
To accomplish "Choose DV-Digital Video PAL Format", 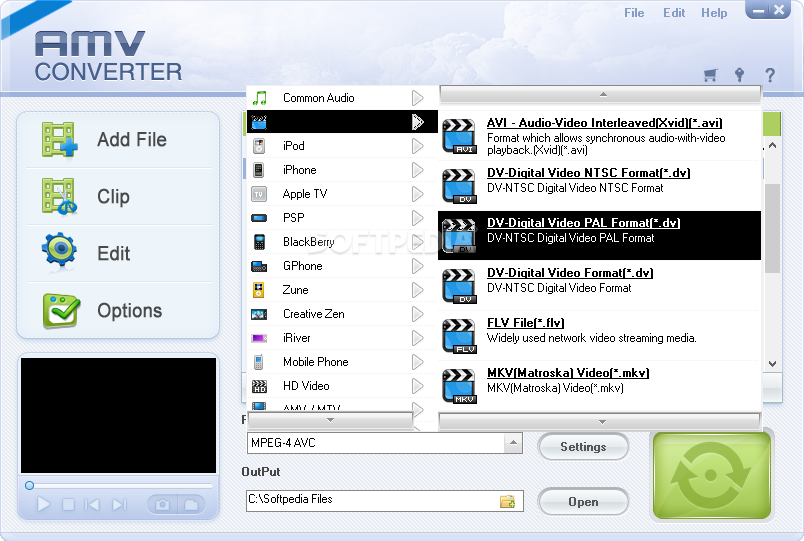I will [599, 235].
